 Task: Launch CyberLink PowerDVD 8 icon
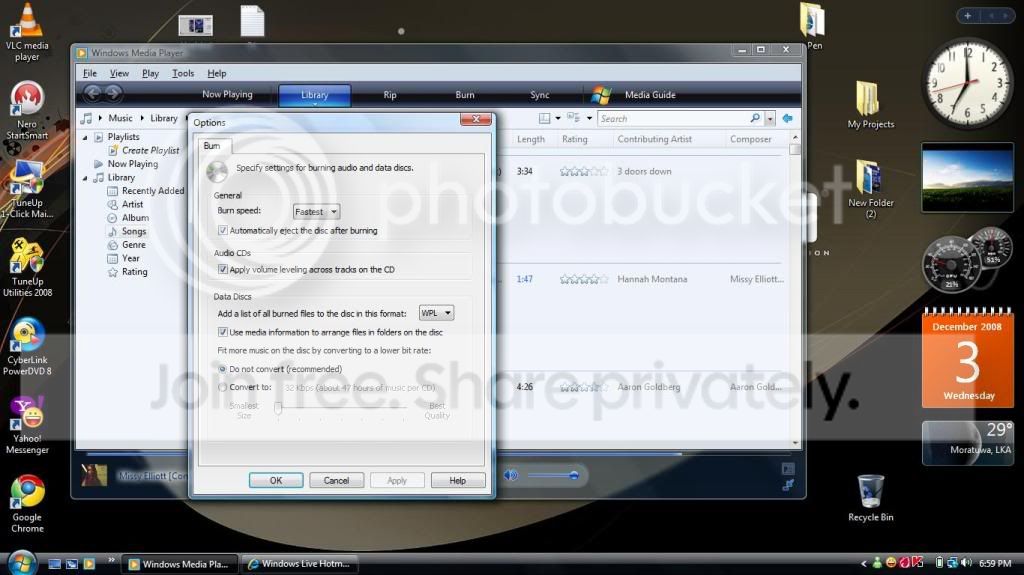coord(27,346)
